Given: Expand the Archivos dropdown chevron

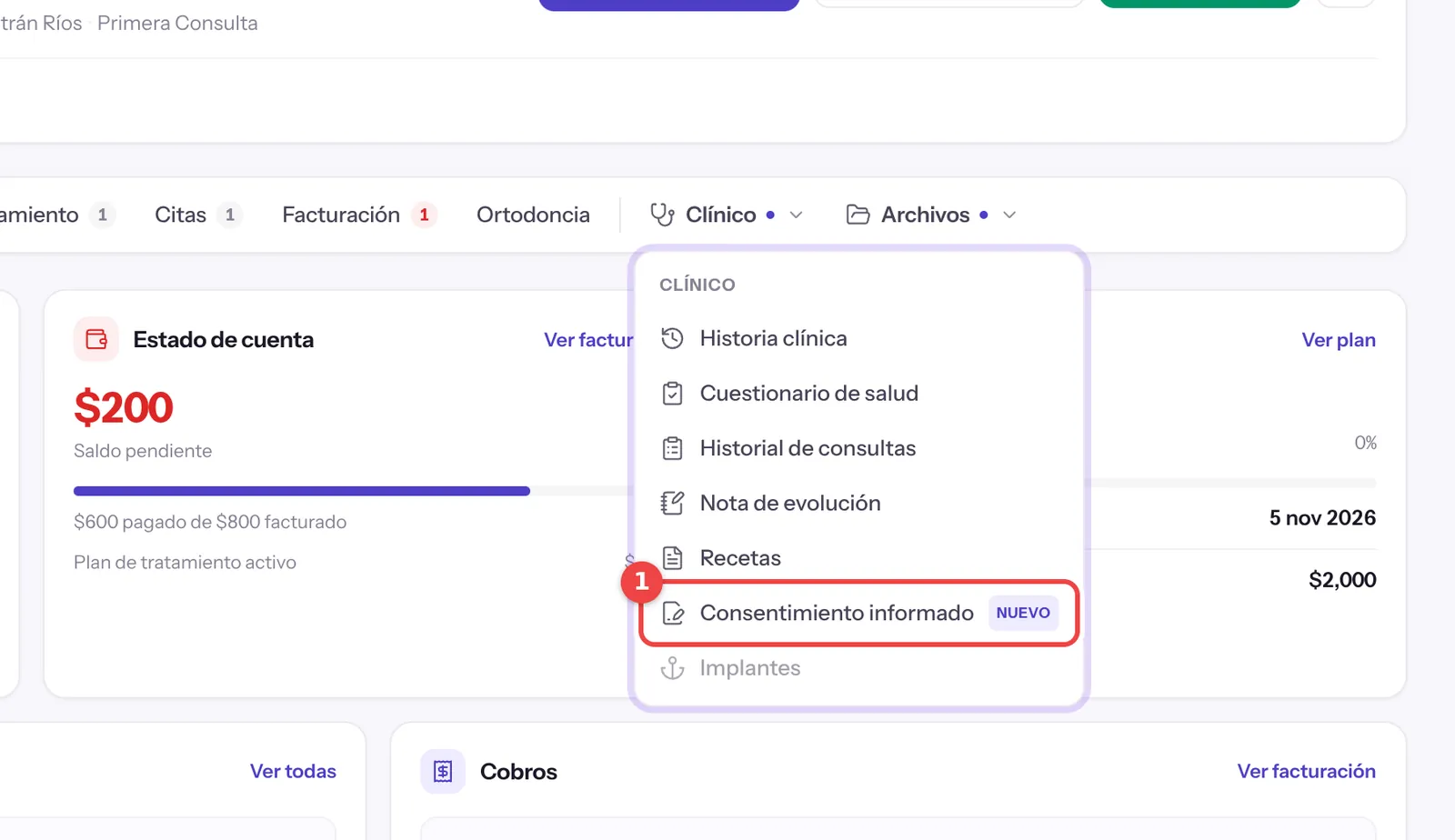Looking at the screenshot, I should click(x=1009, y=215).
